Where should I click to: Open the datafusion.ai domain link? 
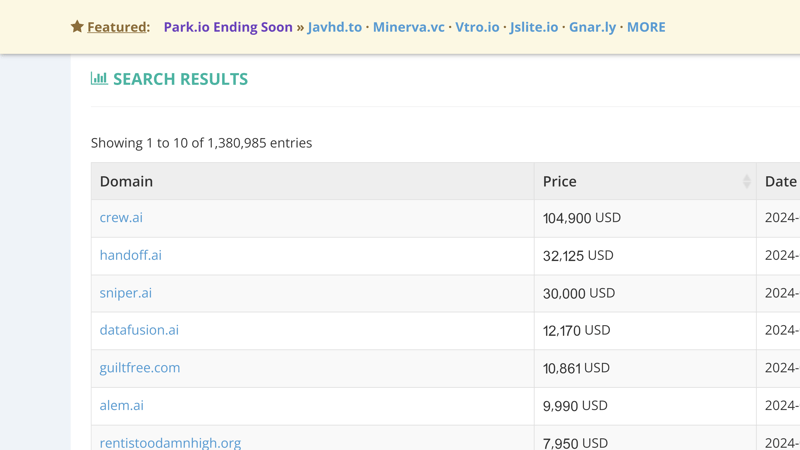tap(139, 330)
